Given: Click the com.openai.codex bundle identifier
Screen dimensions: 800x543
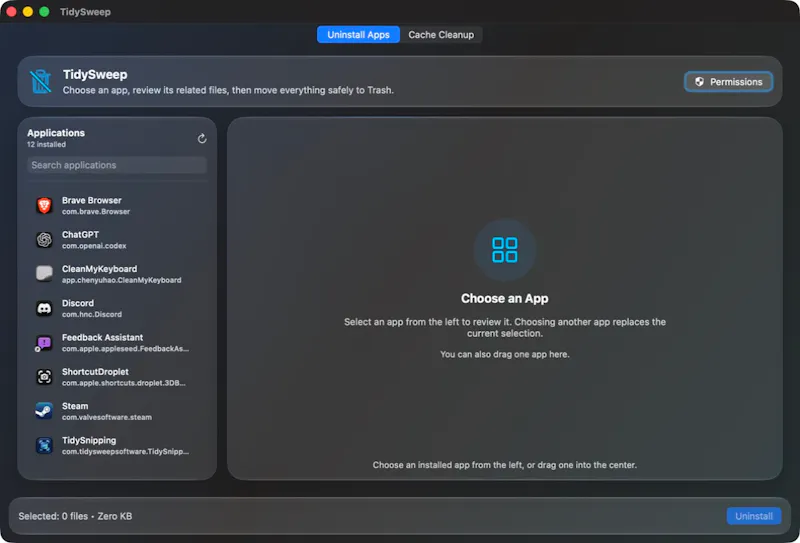Looking at the screenshot, I should click(x=94, y=246).
